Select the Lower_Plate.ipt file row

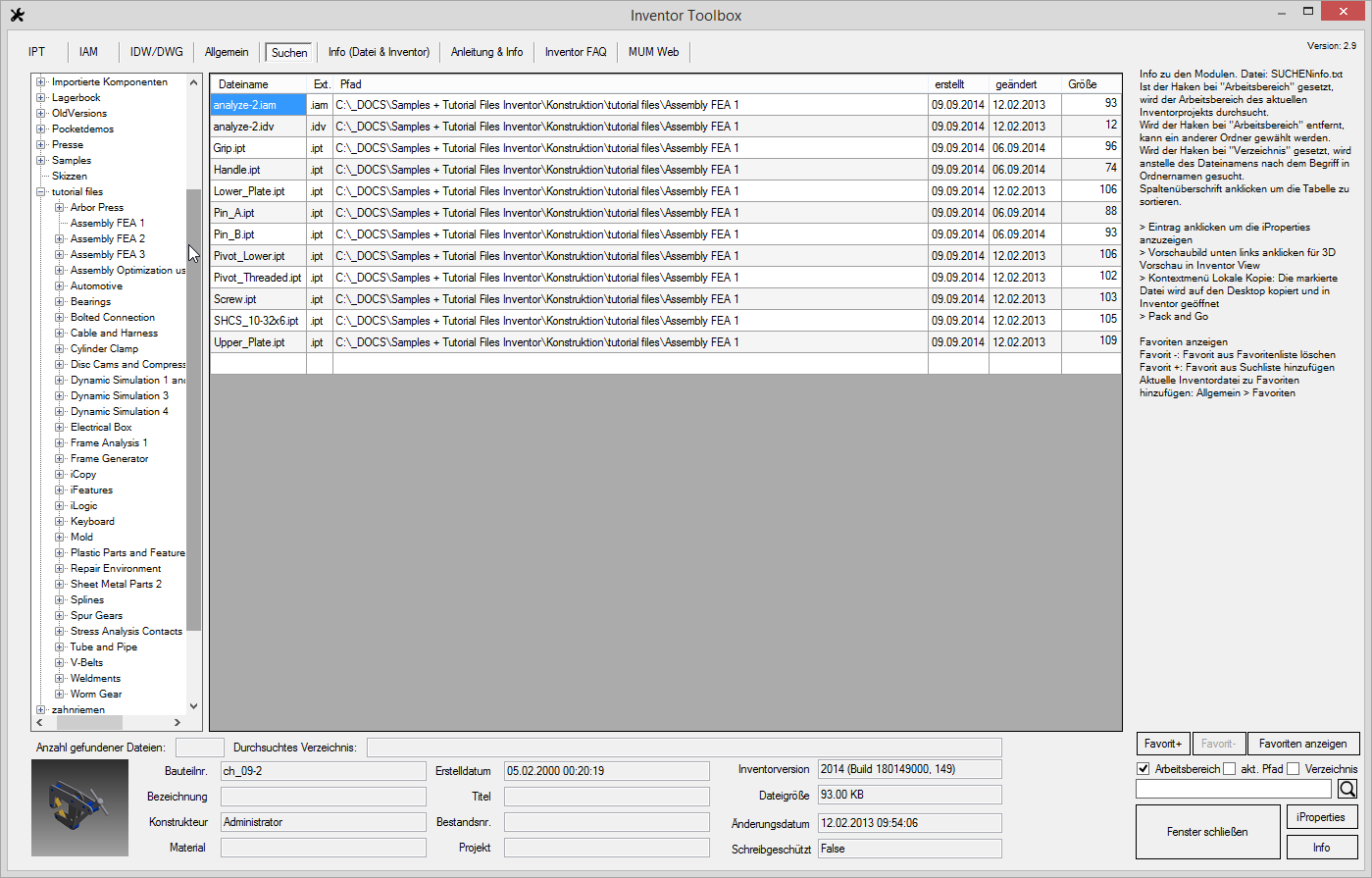[x=666, y=191]
